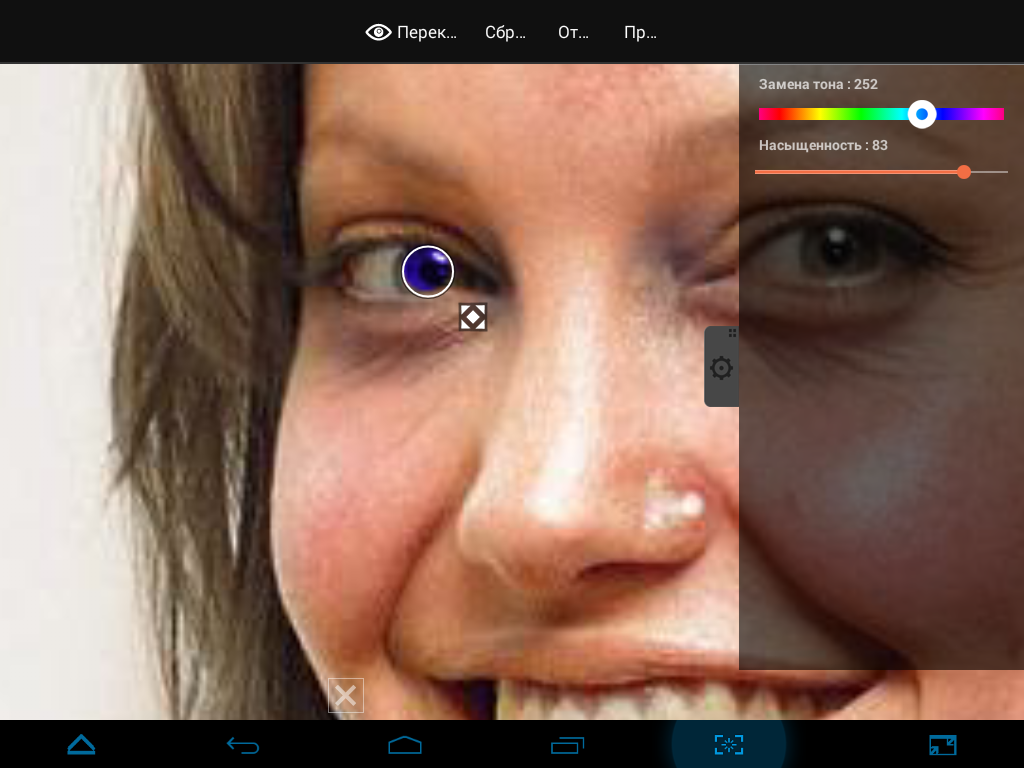Select the blue eye color circle marker

pyautogui.click(x=428, y=272)
